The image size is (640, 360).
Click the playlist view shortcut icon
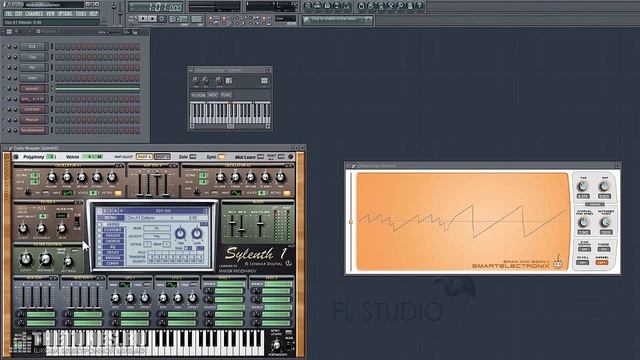coord(308,6)
